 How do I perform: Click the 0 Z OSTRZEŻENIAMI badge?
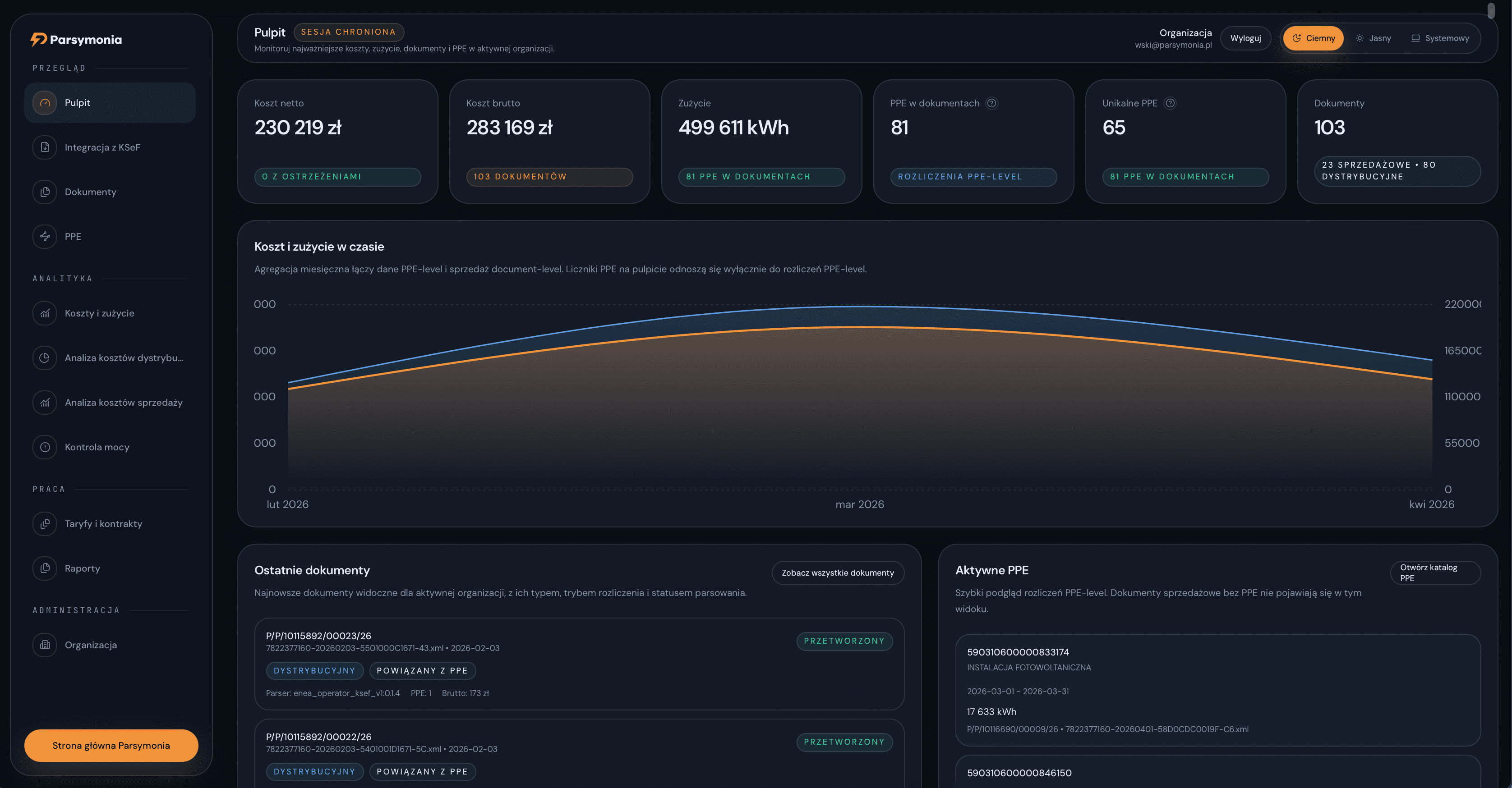337,177
